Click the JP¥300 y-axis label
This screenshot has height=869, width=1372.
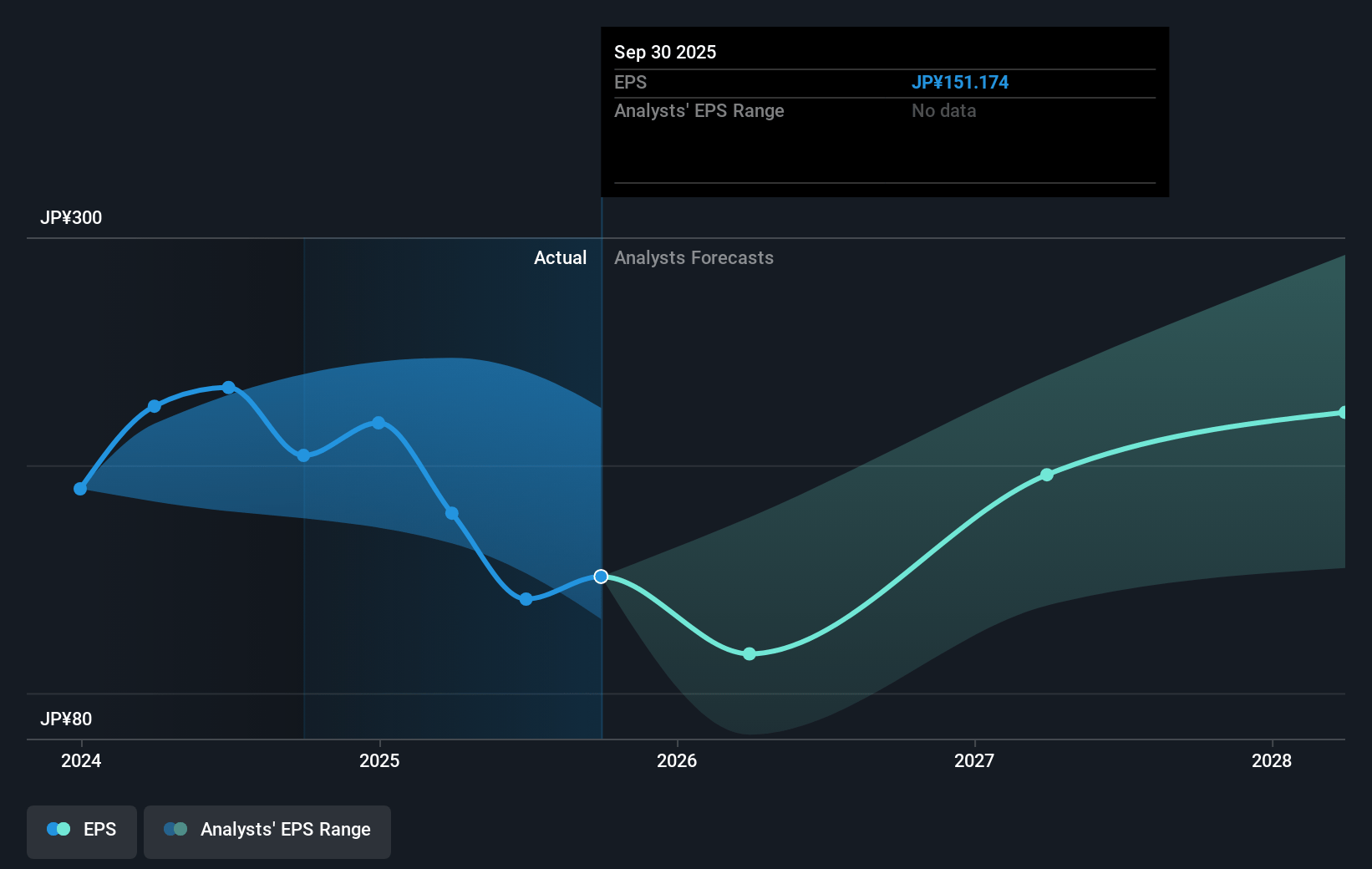coord(71,218)
